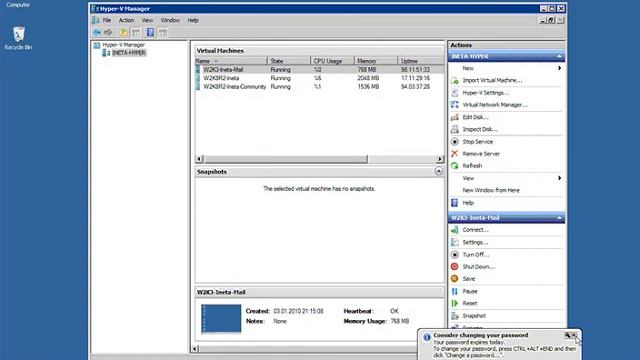Click Show/Hide Action Pane toolbar icon
640x360 pixels.
click(162, 32)
